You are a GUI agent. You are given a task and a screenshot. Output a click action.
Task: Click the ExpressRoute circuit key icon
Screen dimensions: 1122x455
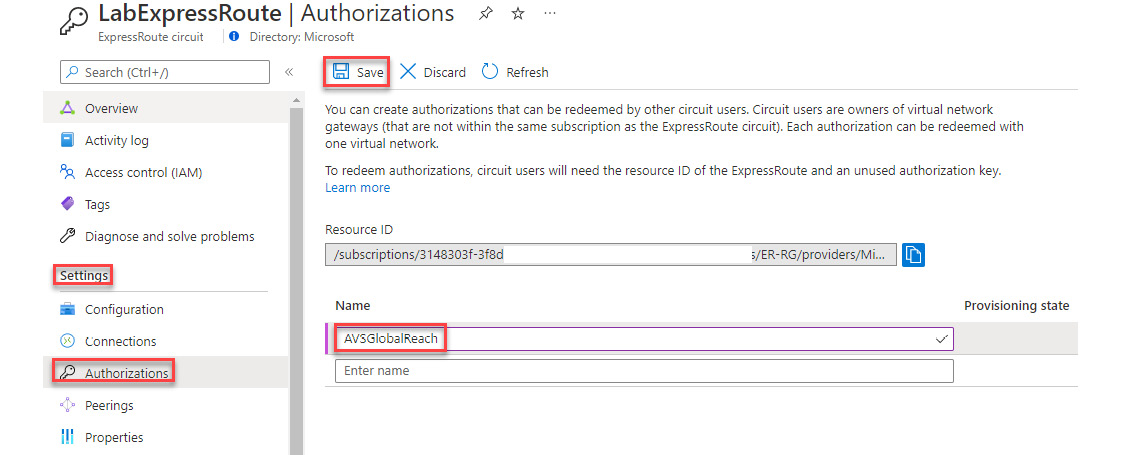[74, 21]
